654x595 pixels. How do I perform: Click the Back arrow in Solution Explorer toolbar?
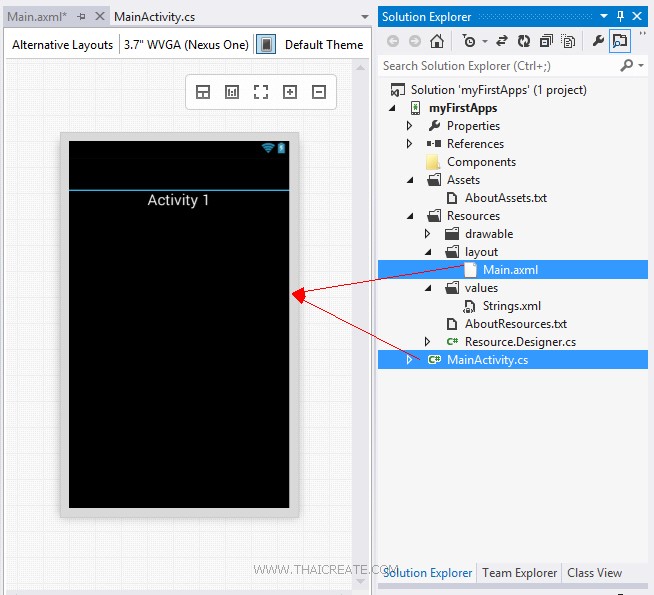[x=392, y=41]
